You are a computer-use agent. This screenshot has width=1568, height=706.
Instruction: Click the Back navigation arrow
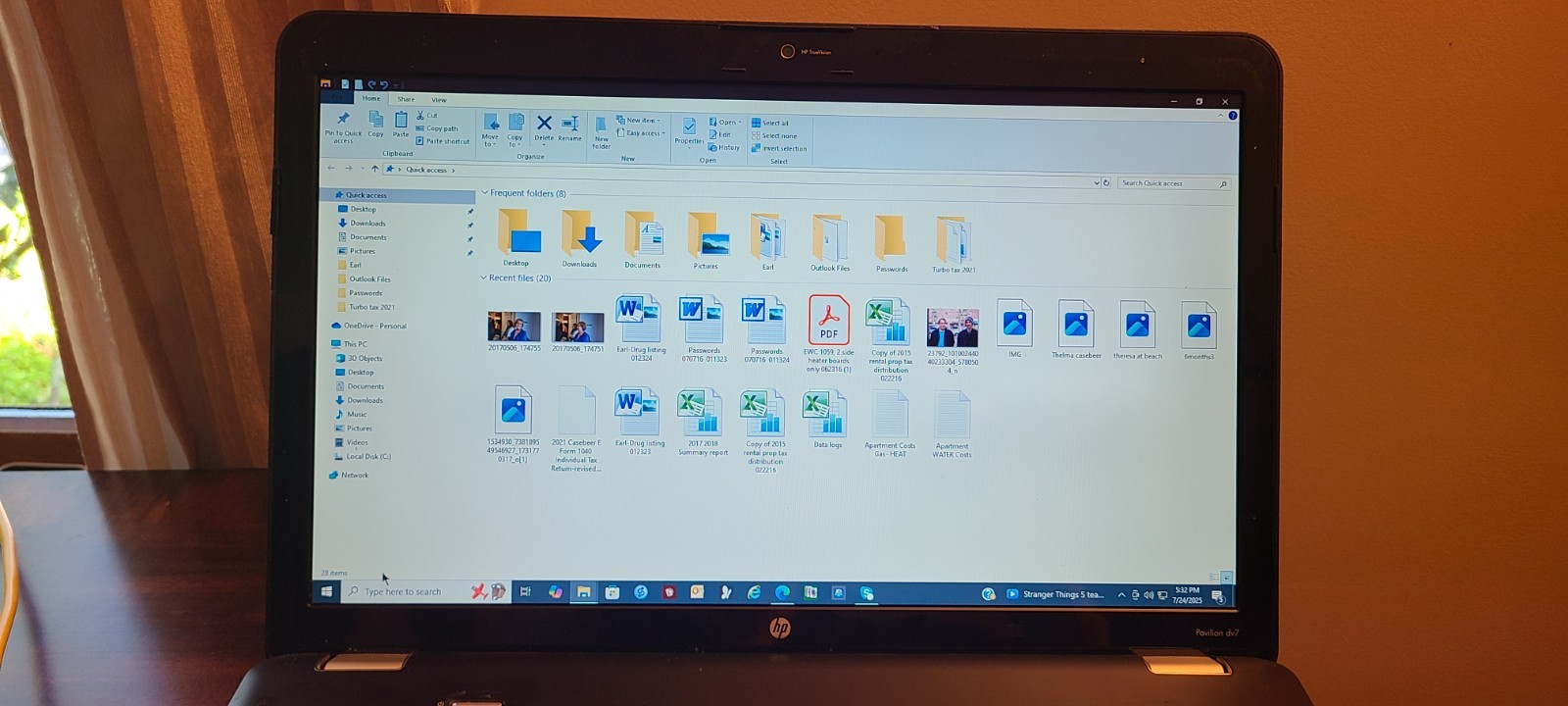(331, 169)
